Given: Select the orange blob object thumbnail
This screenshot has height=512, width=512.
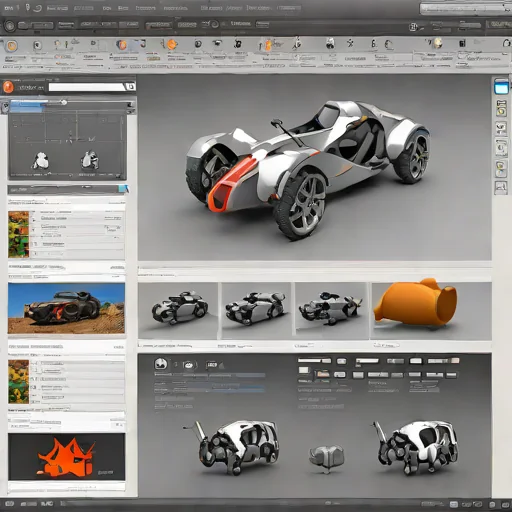Looking at the screenshot, I should [415, 302].
